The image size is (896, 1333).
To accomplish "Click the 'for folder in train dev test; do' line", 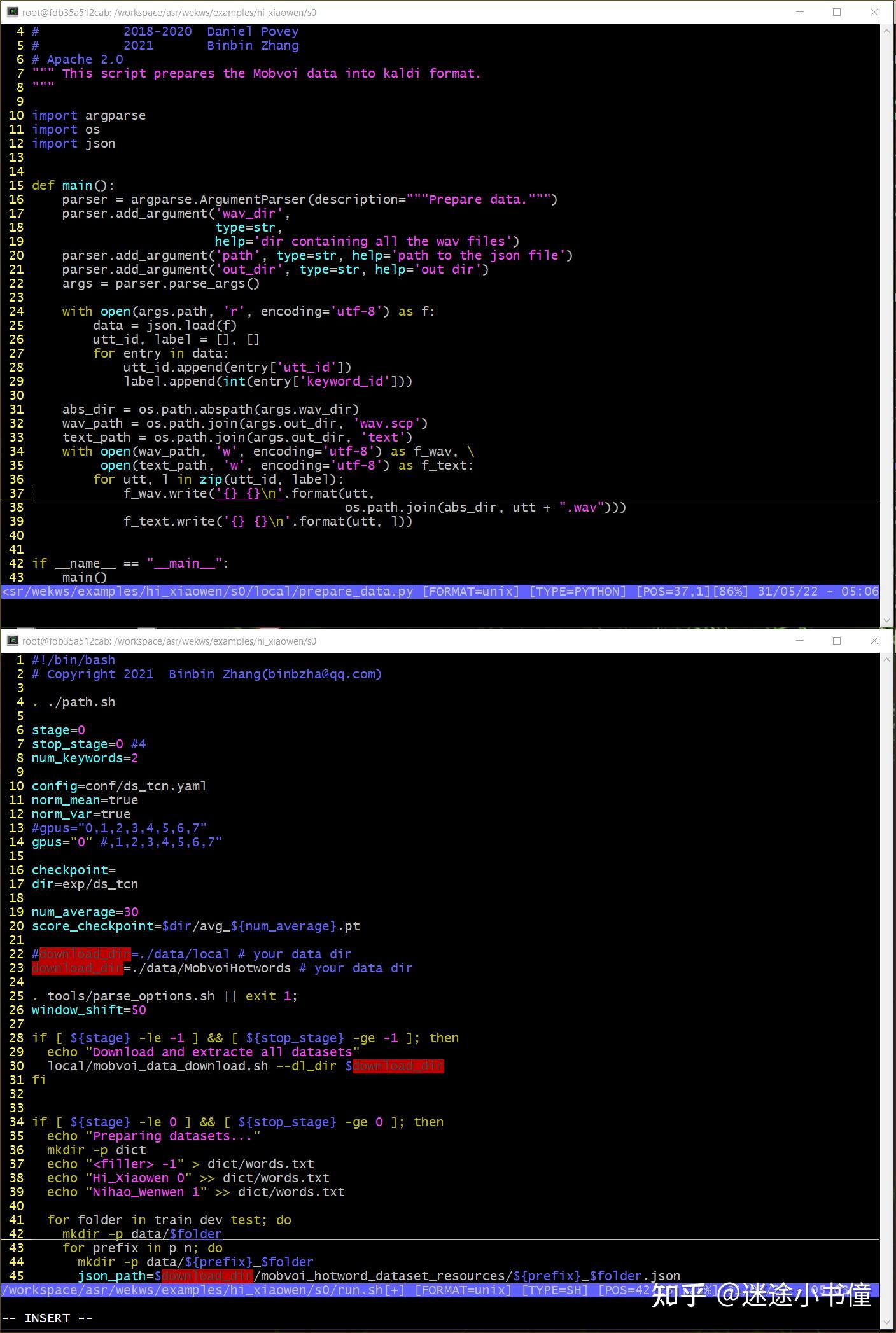I will pos(169,1220).
